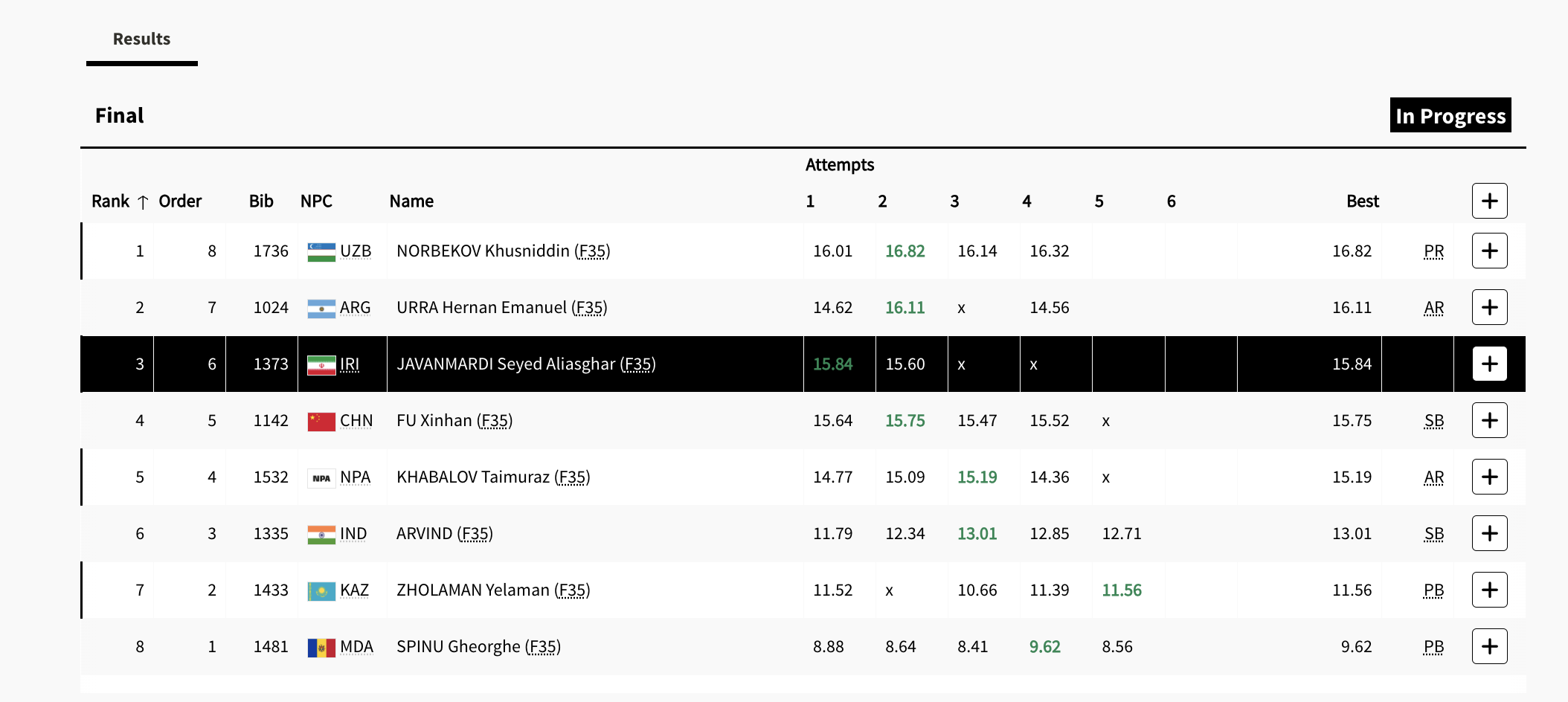Viewport: 1568px width, 702px height.
Task: Expand KHABALOV Taimuraz row details
Action: click(1489, 477)
